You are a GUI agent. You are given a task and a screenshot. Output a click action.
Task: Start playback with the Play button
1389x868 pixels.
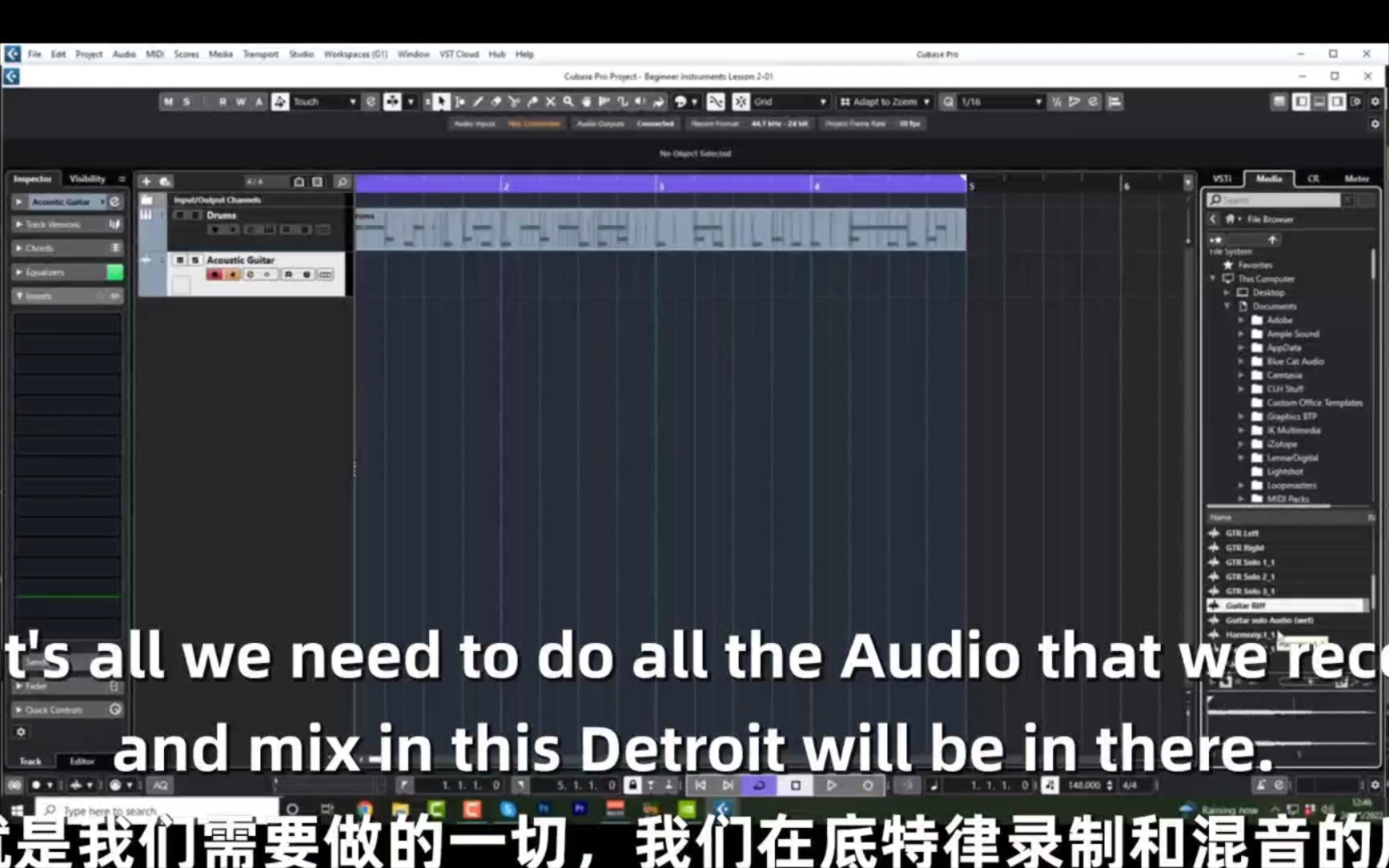(831, 785)
